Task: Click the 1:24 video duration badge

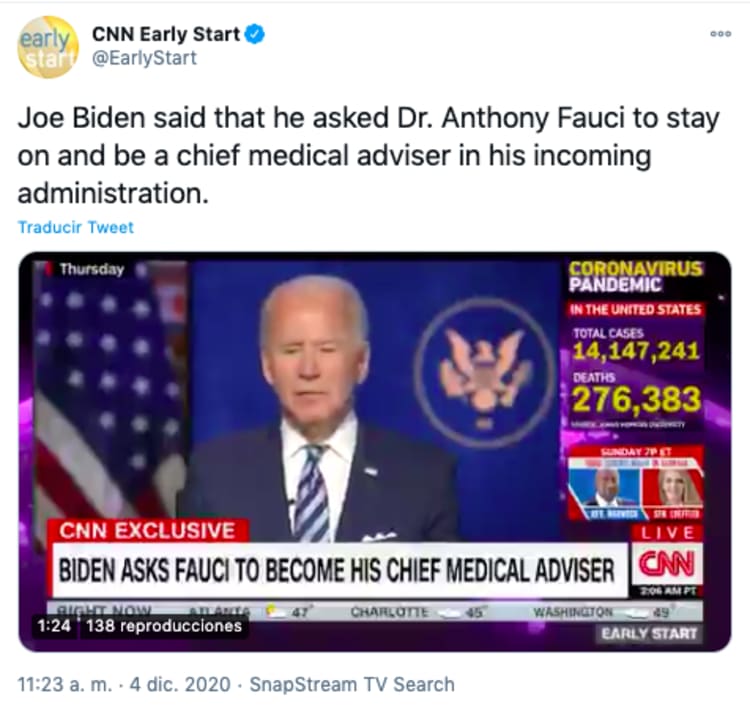Action: coord(54,625)
